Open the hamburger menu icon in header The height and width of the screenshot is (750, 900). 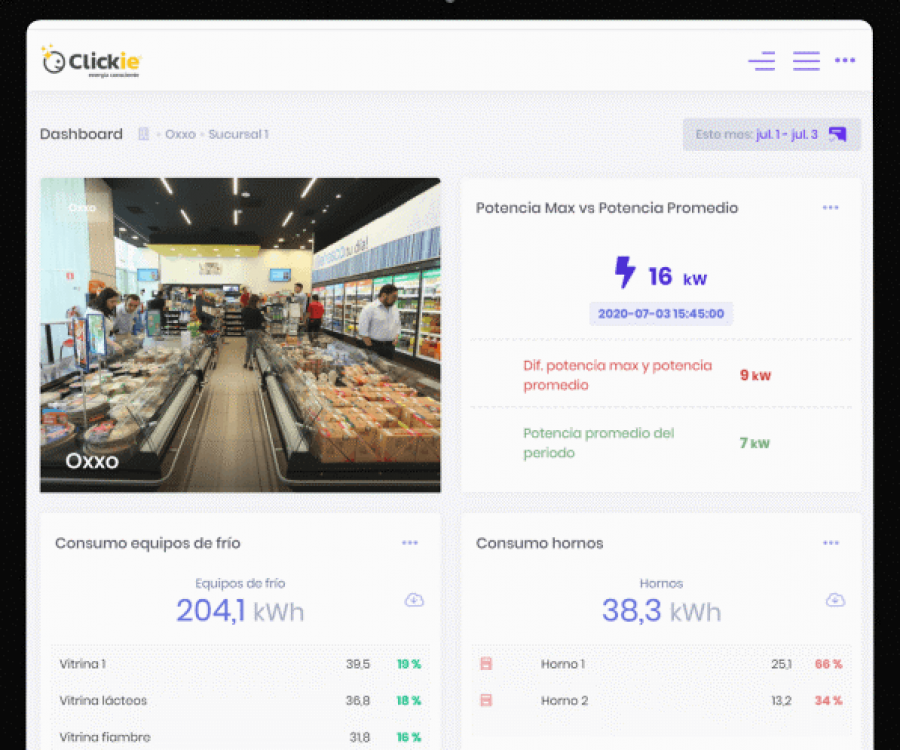tap(806, 61)
